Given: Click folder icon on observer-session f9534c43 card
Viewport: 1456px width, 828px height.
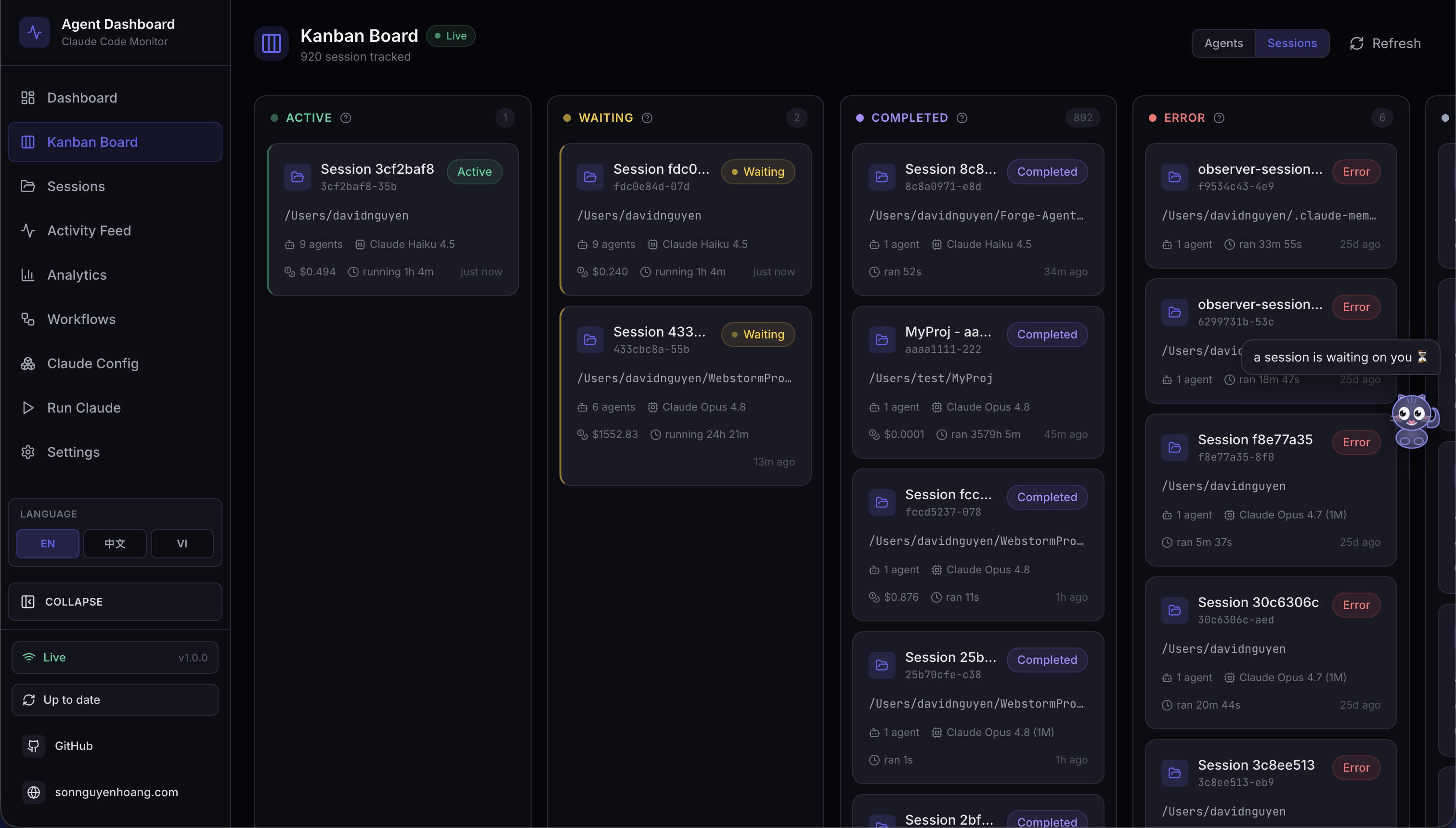Looking at the screenshot, I should pos(1174,177).
